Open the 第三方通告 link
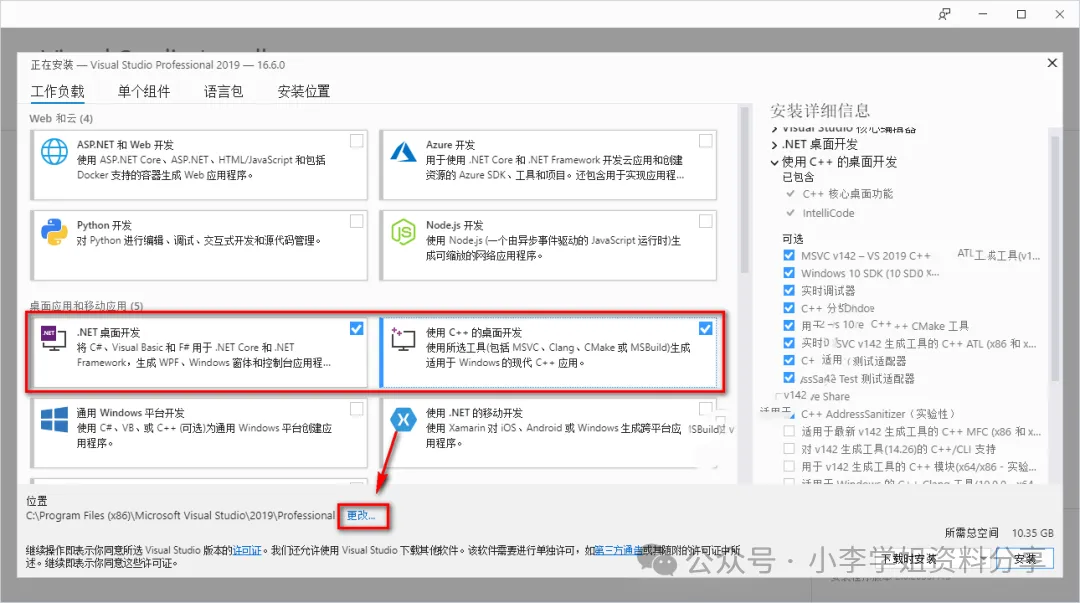 tap(618, 550)
